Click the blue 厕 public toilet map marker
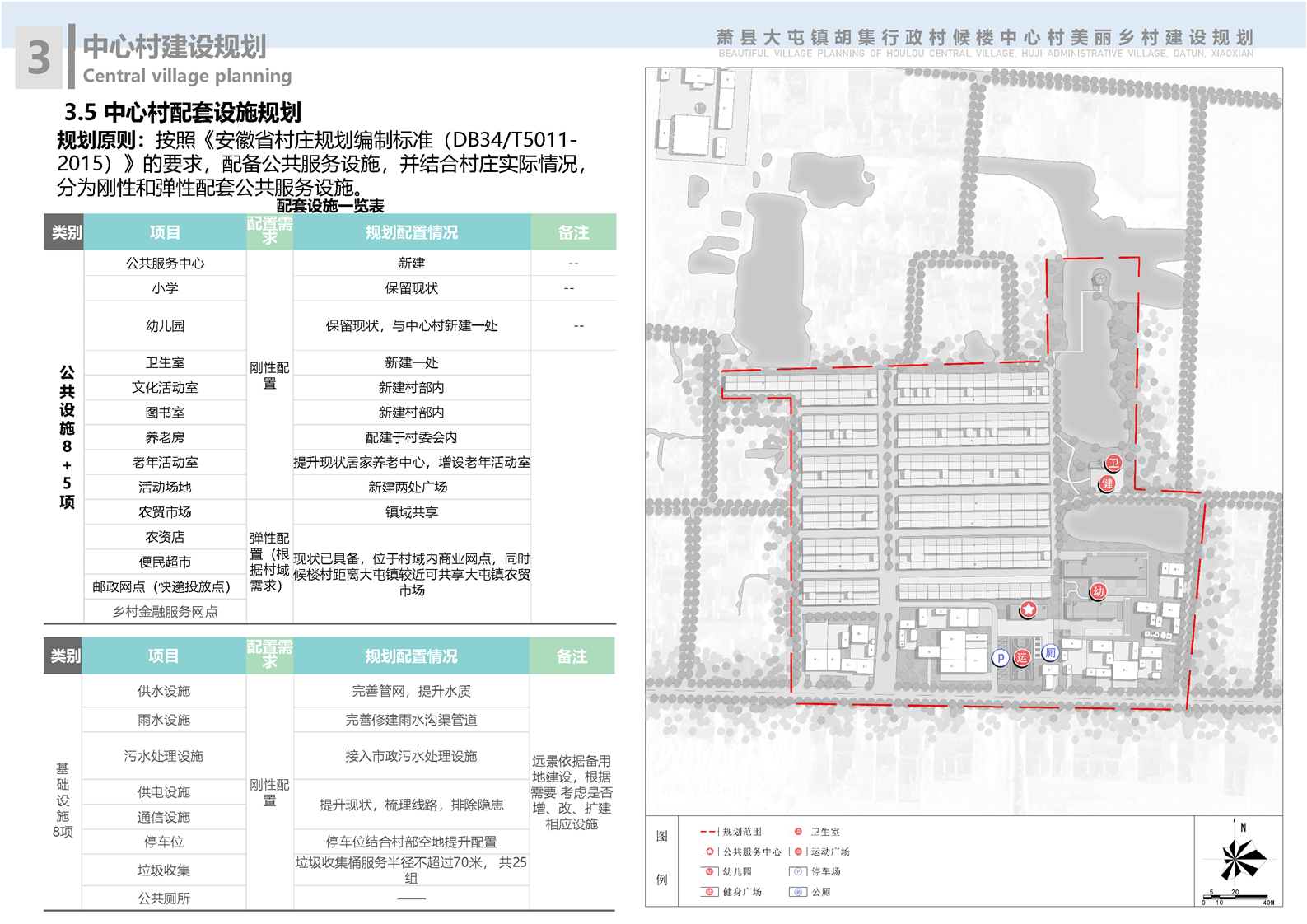This screenshot has height=924, width=1307. [x=1050, y=653]
